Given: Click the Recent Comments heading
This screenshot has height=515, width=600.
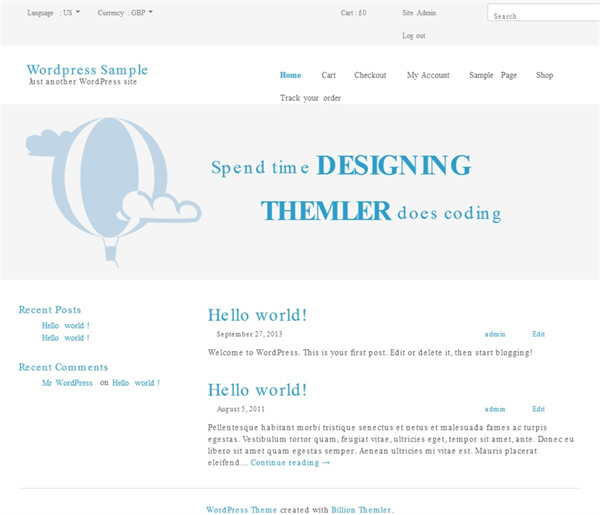Looking at the screenshot, I should (x=63, y=367).
